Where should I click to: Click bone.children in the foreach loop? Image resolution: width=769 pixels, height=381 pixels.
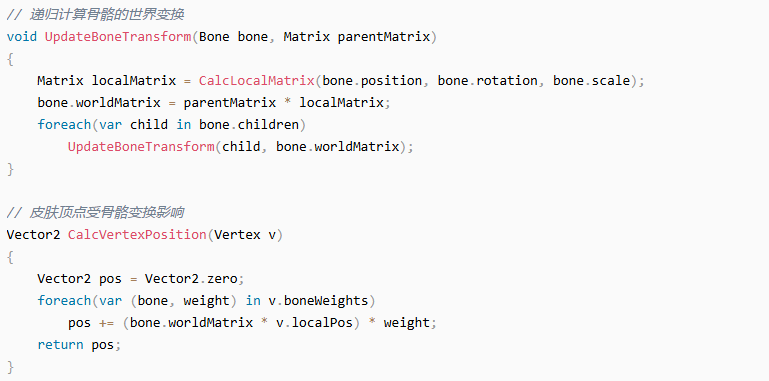249,125
